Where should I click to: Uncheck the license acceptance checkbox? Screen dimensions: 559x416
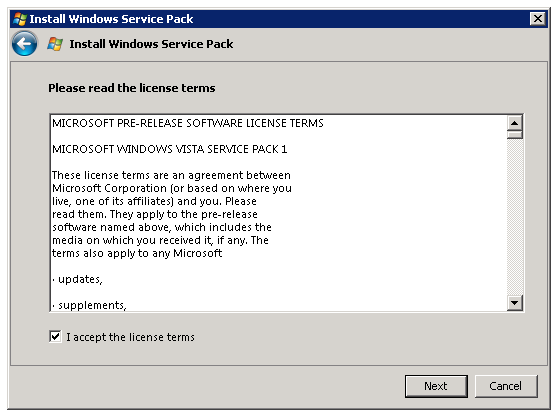pyautogui.click(x=55, y=336)
